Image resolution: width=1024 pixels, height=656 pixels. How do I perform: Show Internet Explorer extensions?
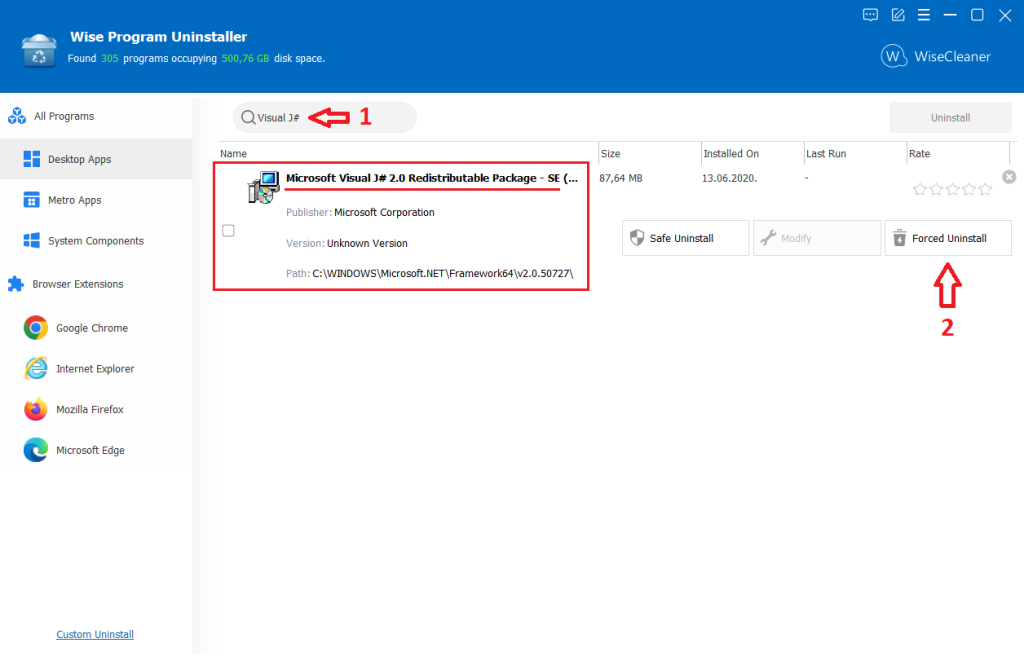tap(96, 369)
